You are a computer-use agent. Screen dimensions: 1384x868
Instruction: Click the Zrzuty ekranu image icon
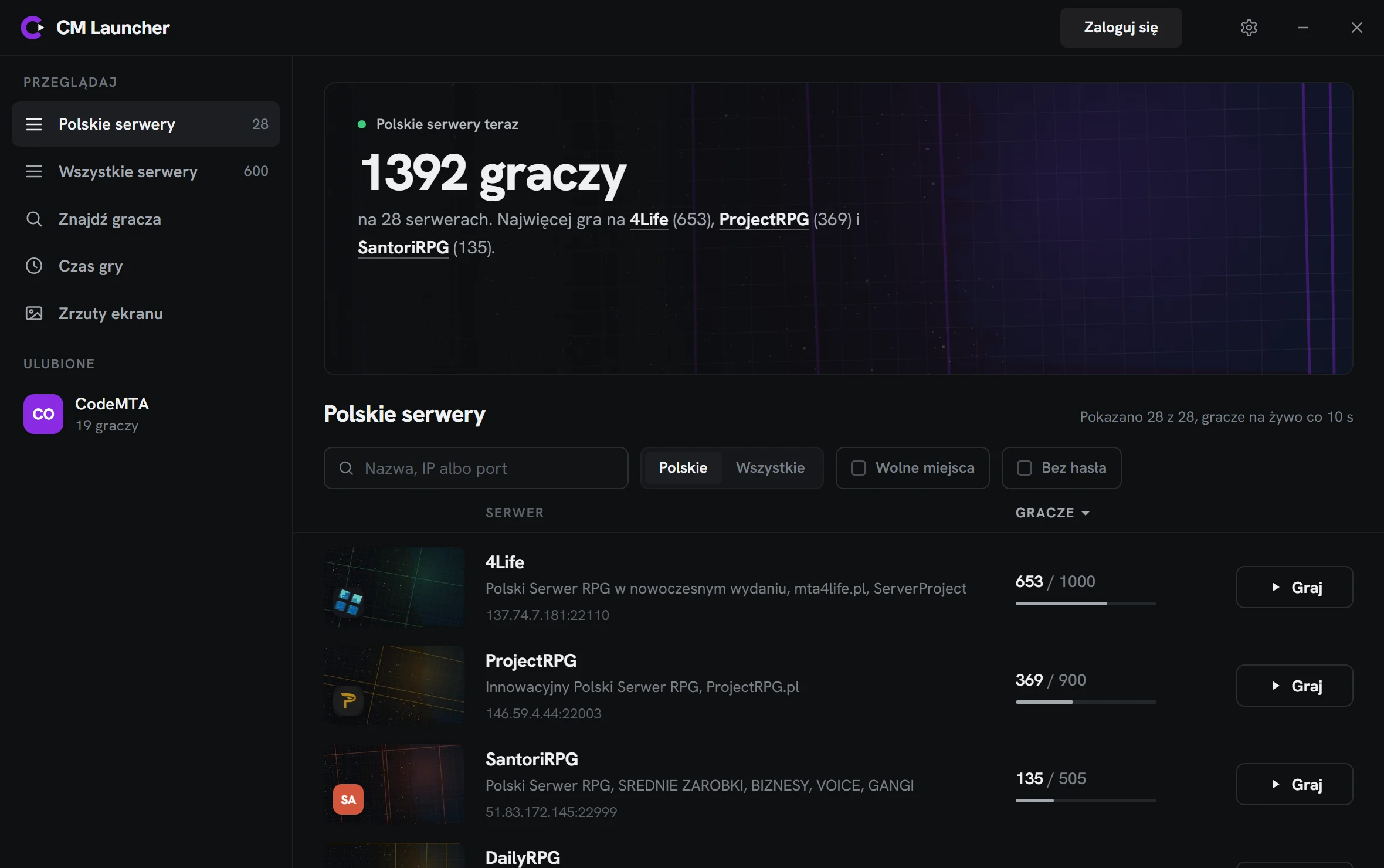[34, 313]
